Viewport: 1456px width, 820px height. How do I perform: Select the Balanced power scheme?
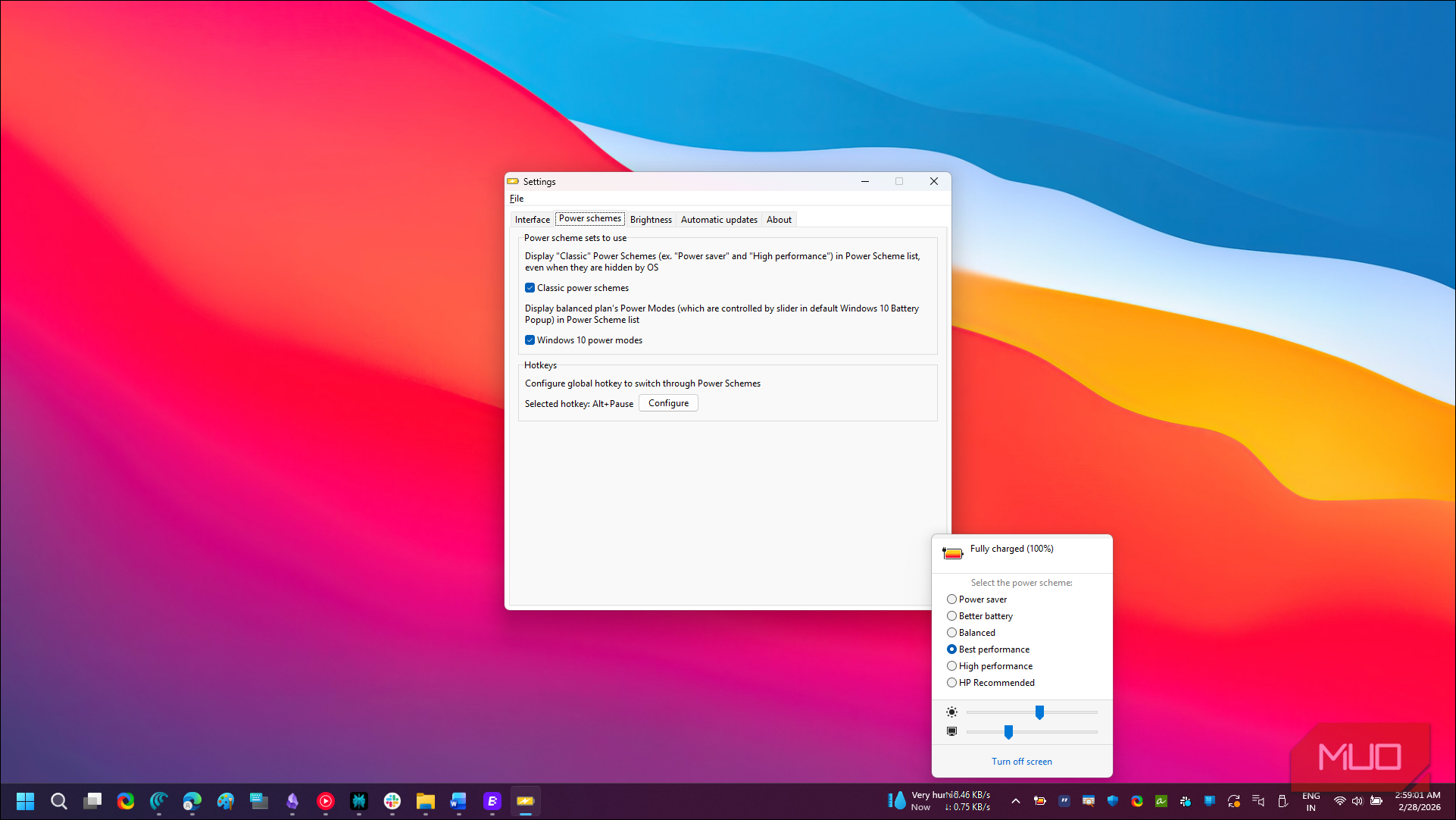click(971, 633)
